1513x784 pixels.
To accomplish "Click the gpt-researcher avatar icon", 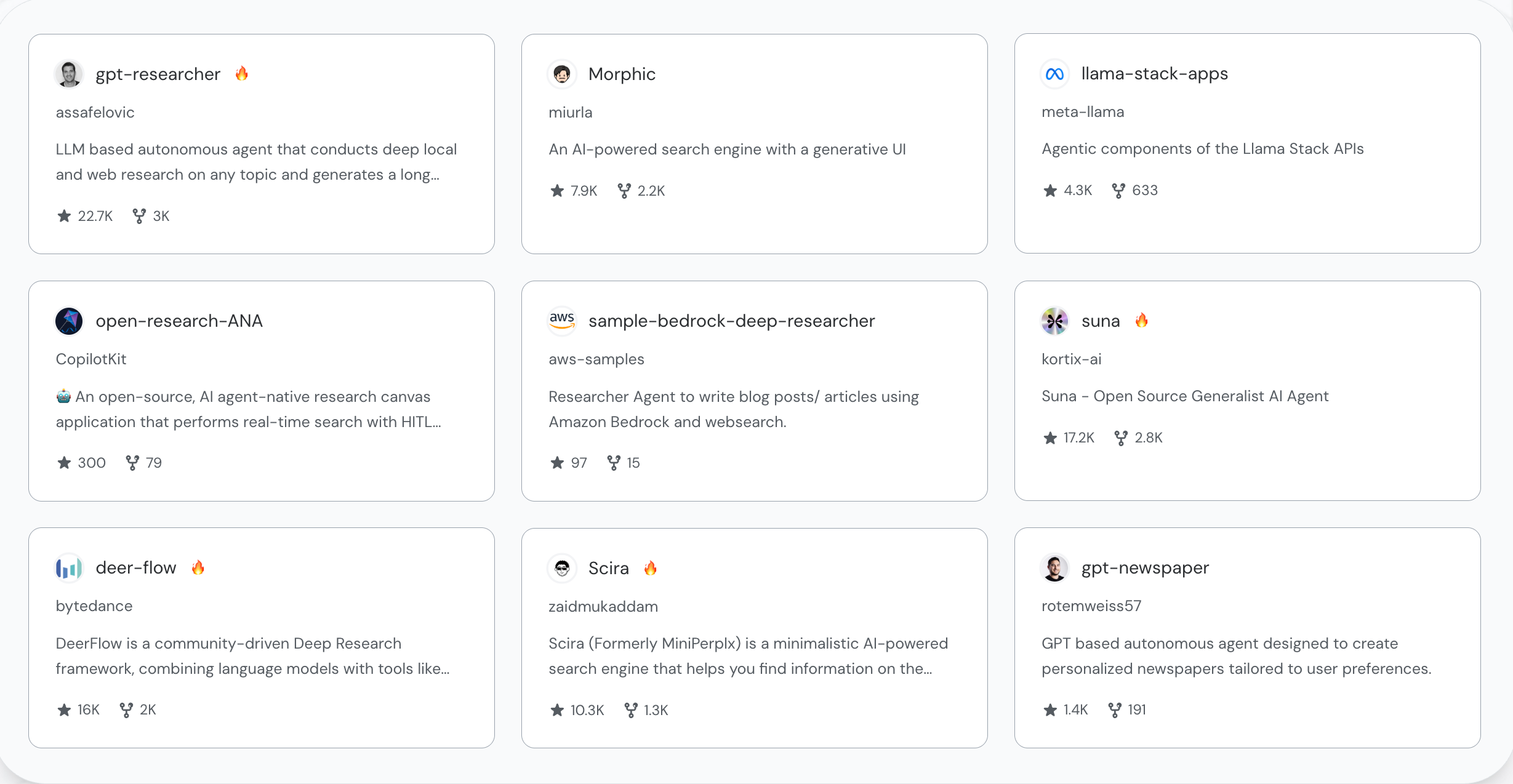I will click(x=69, y=74).
